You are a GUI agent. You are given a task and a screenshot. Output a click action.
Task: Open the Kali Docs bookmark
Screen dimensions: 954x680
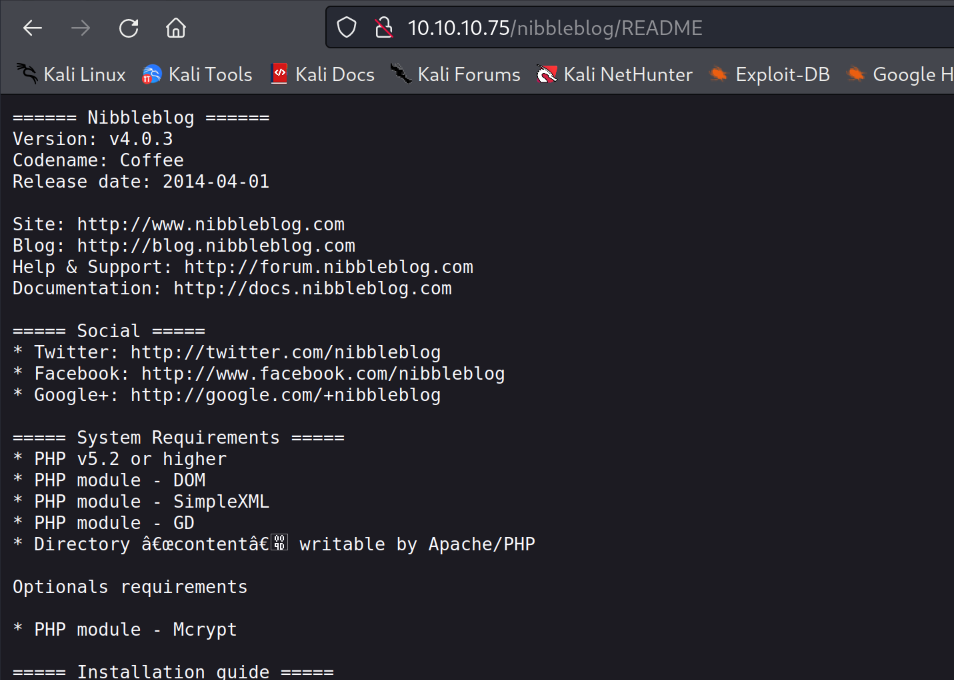(322, 74)
